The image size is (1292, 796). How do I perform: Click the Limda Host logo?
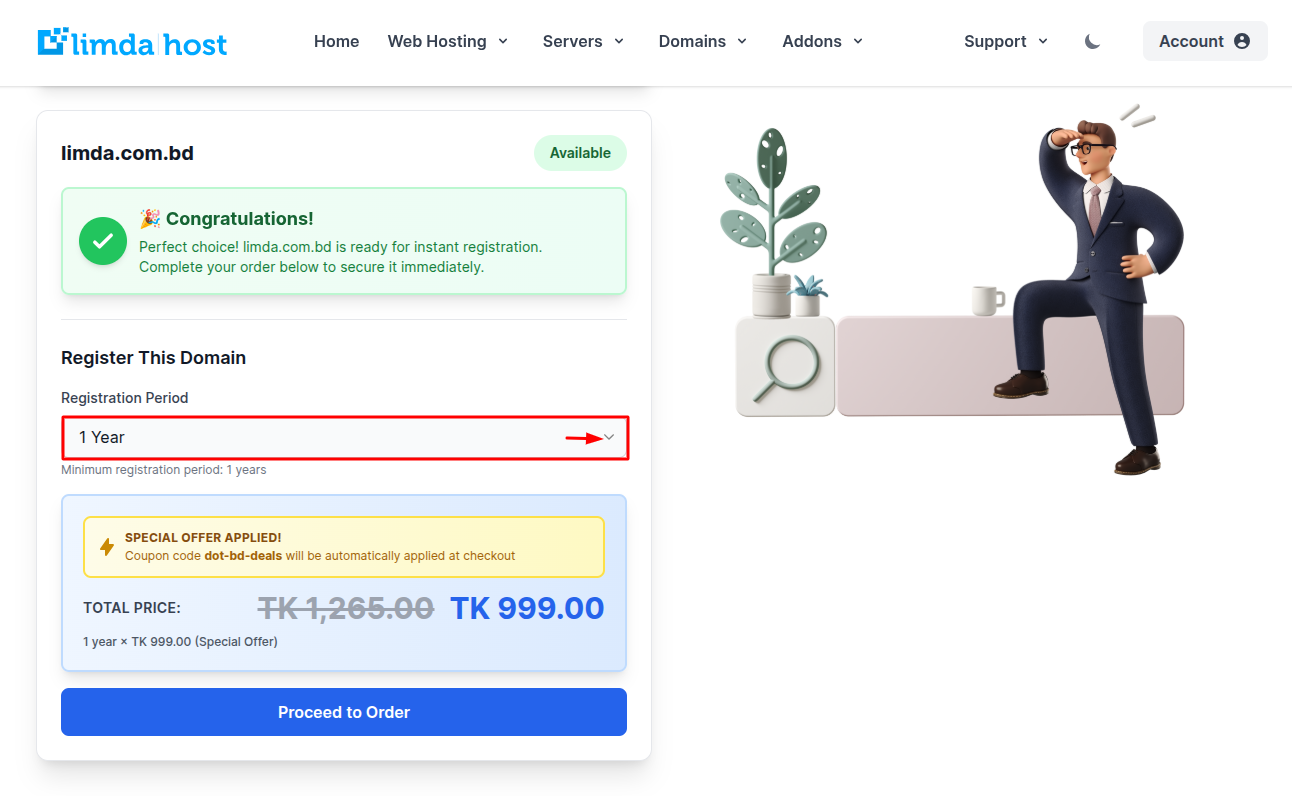pyautogui.click(x=133, y=42)
